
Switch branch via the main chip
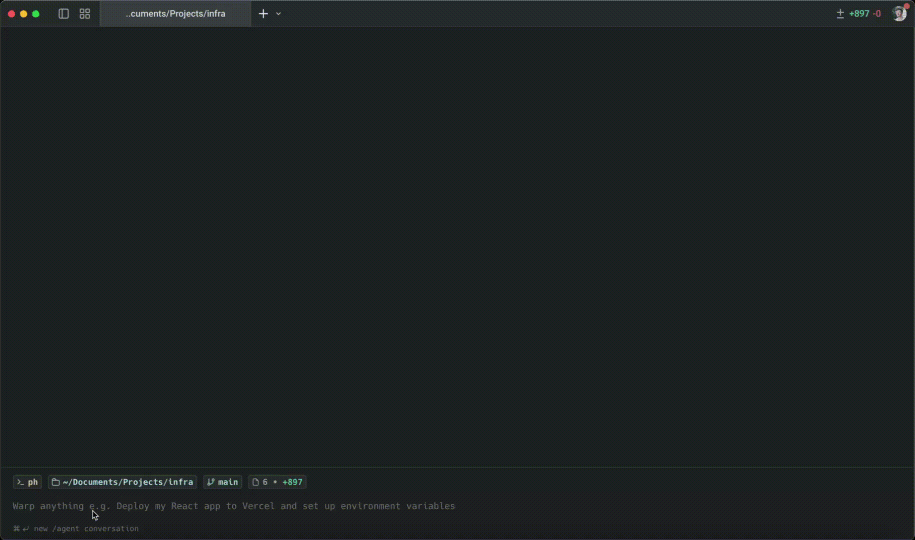click(222, 482)
